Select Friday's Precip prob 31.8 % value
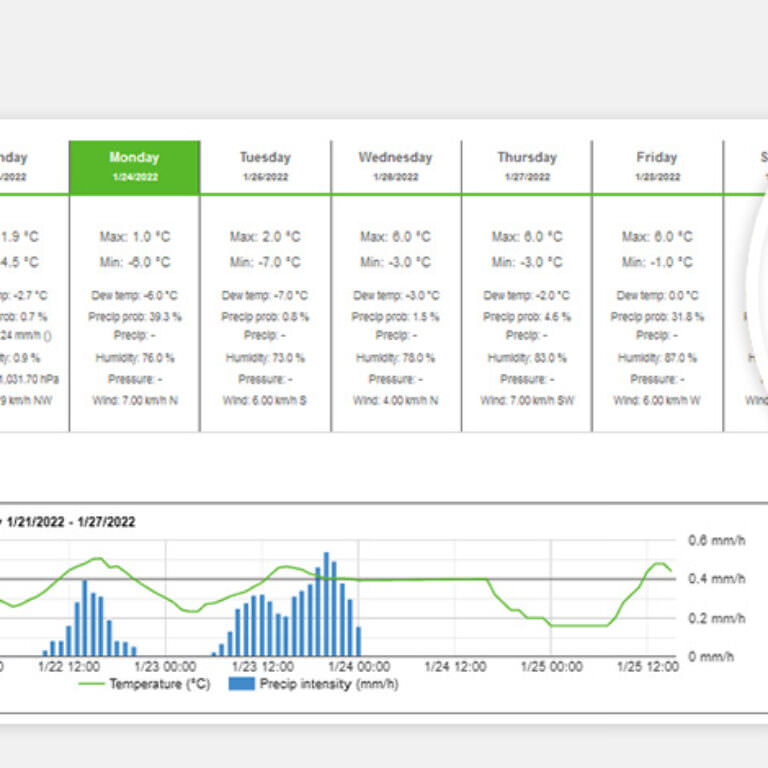Viewport: 768px width, 768px height. [x=657, y=317]
